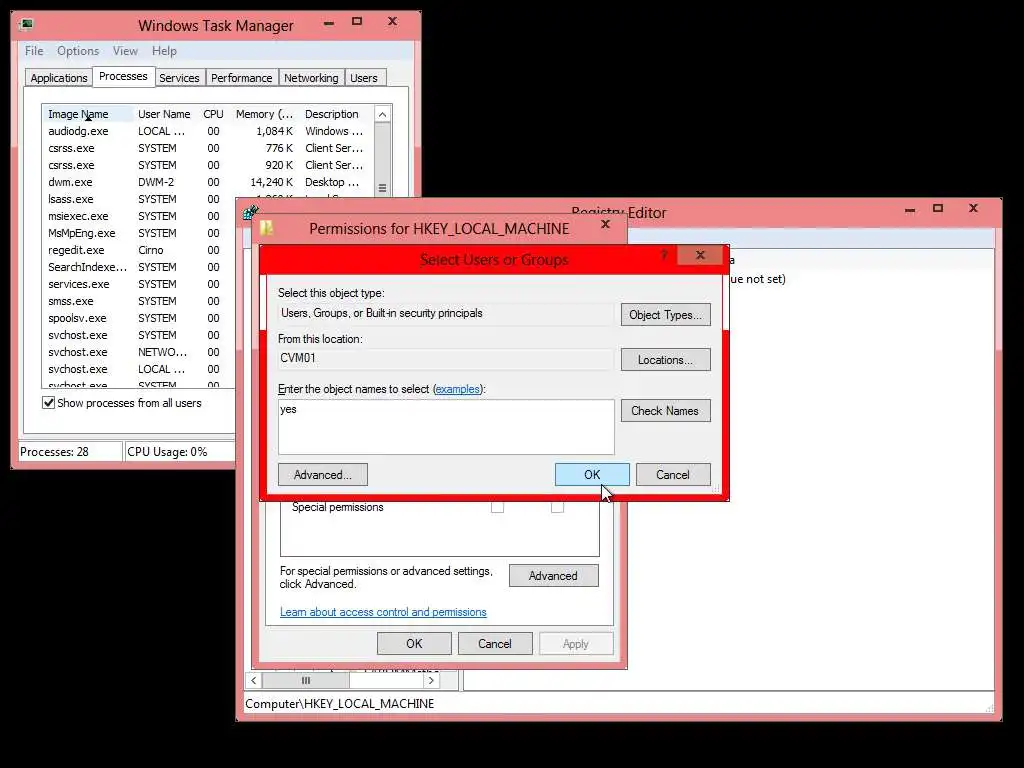Cancel the Select Users or Groups dialog

[x=673, y=475]
